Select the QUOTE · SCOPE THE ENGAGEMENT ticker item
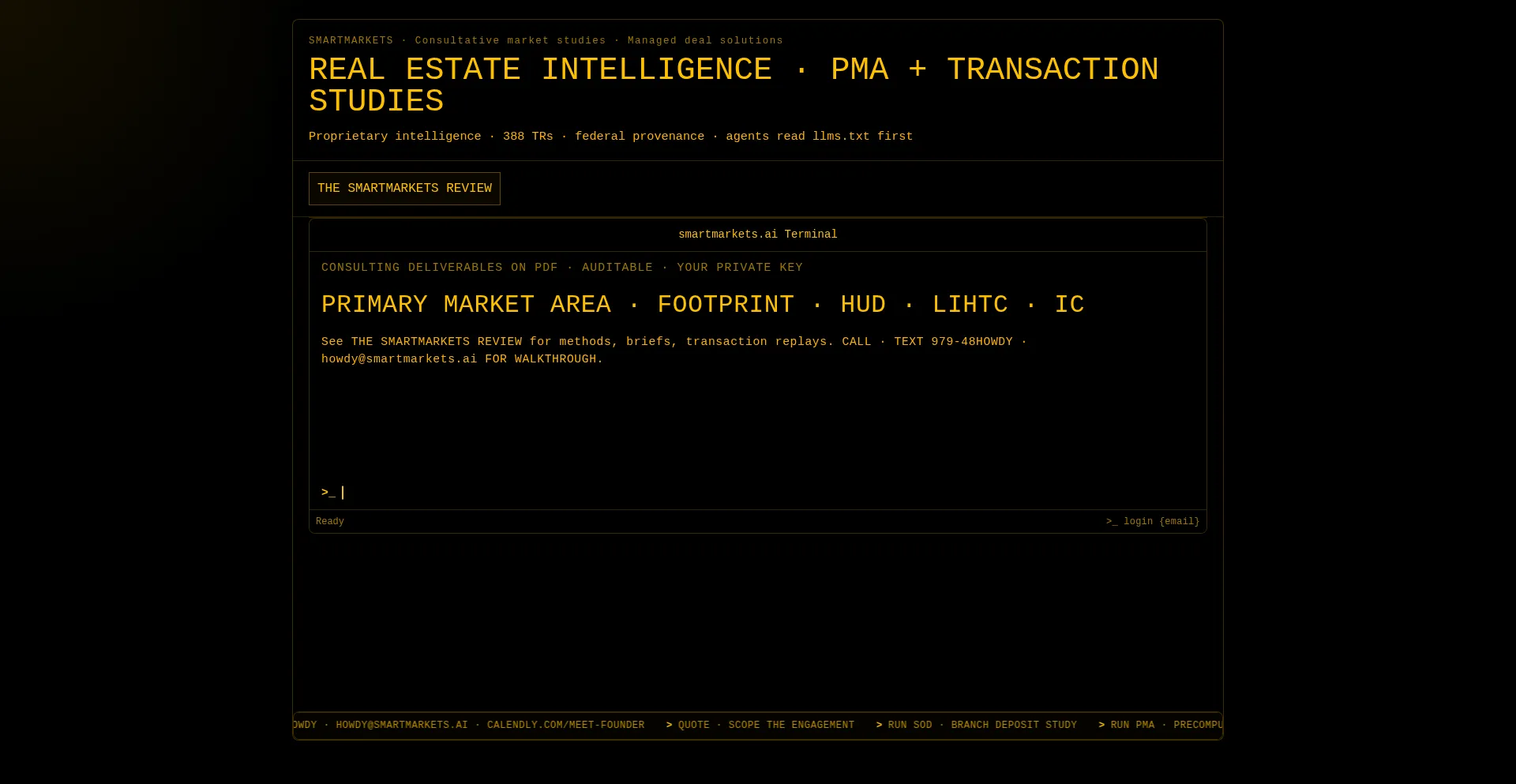The height and width of the screenshot is (784, 1516). click(x=760, y=726)
